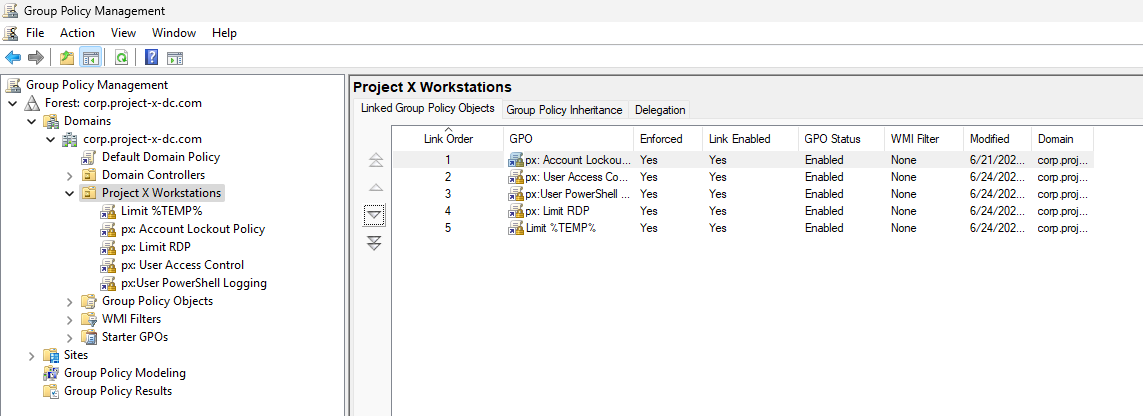Switch to Group Policy Inheritance tab
The width and height of the screenshot is (1143, 416).
[x=564, y=110]
